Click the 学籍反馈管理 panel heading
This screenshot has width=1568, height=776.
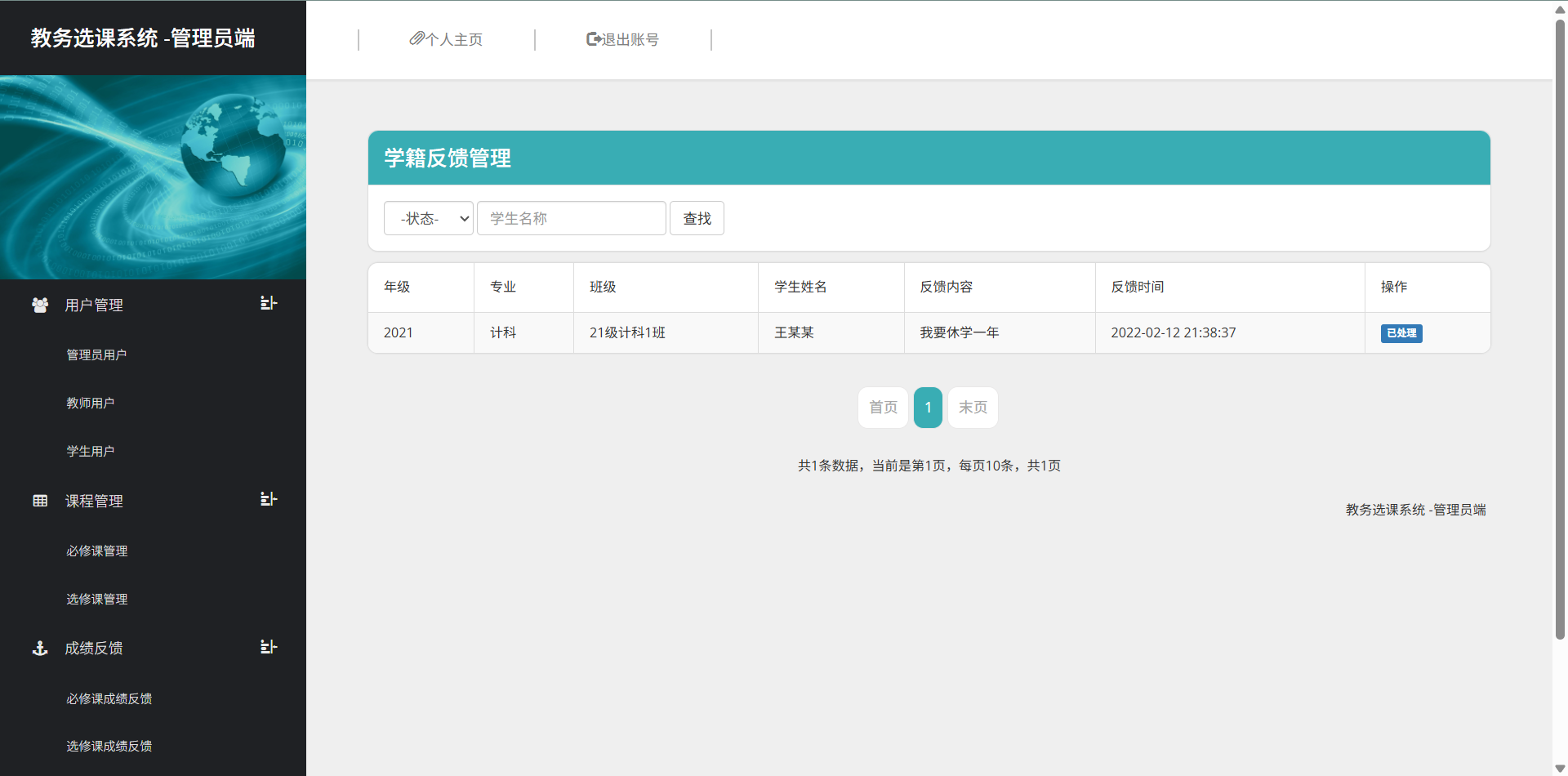tap(448, 158)
